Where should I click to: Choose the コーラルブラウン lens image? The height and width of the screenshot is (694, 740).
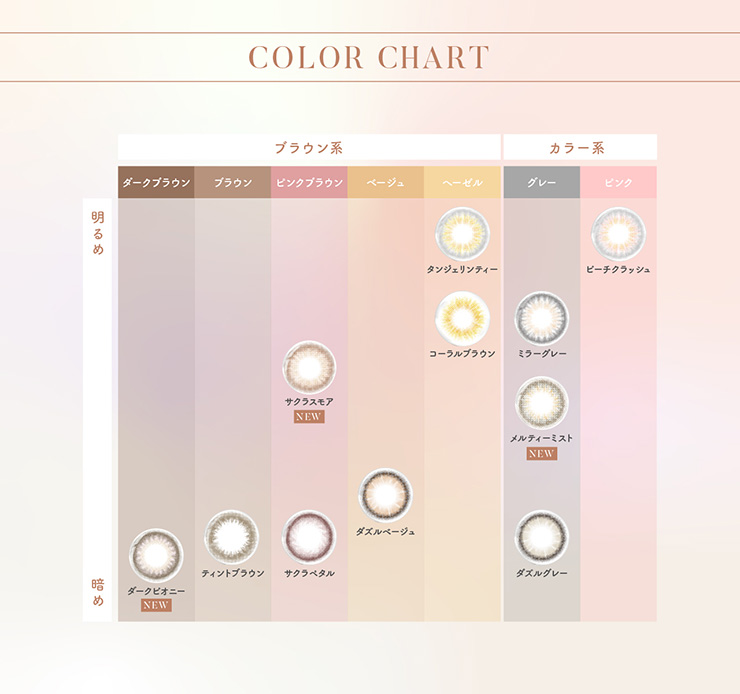pyautogui.click(x=462, y=318)
